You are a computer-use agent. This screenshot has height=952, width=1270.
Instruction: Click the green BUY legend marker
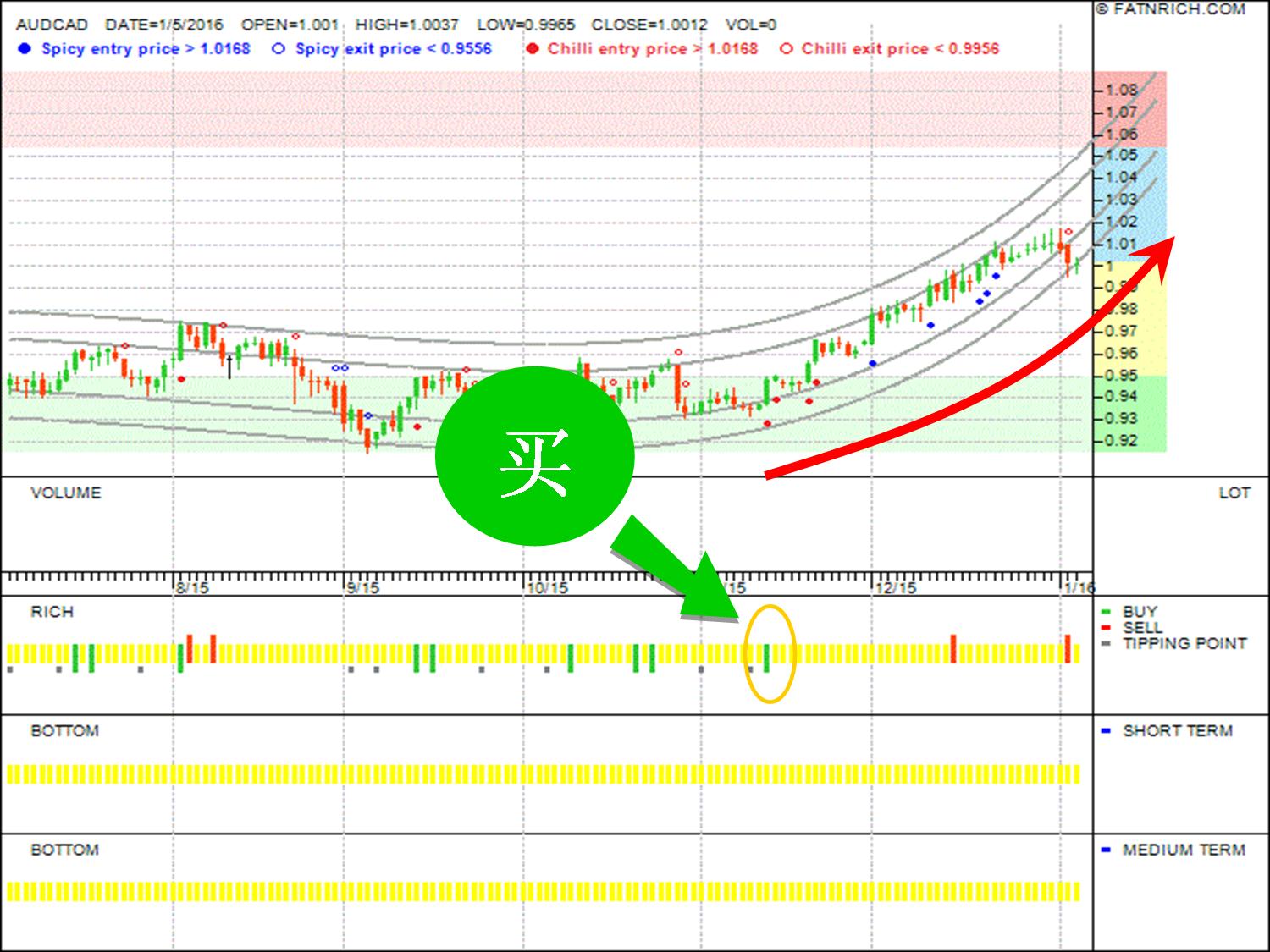[1105, 611]
